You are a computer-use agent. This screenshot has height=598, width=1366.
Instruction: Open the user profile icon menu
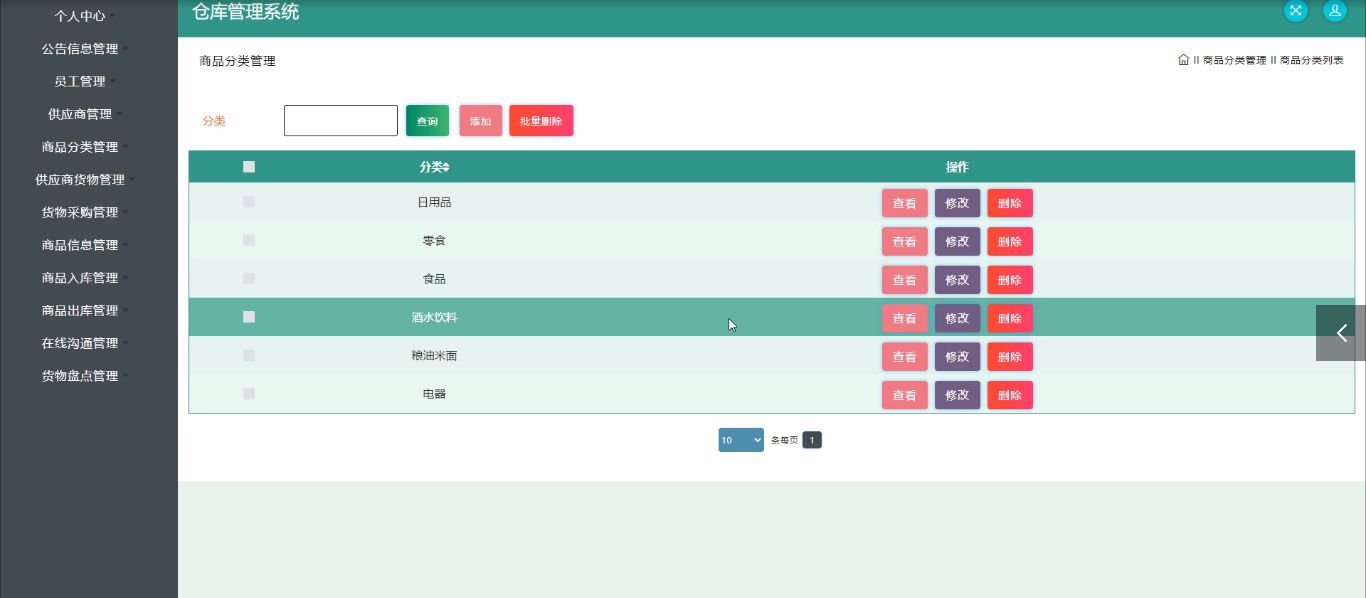[x=1335, y=10]
